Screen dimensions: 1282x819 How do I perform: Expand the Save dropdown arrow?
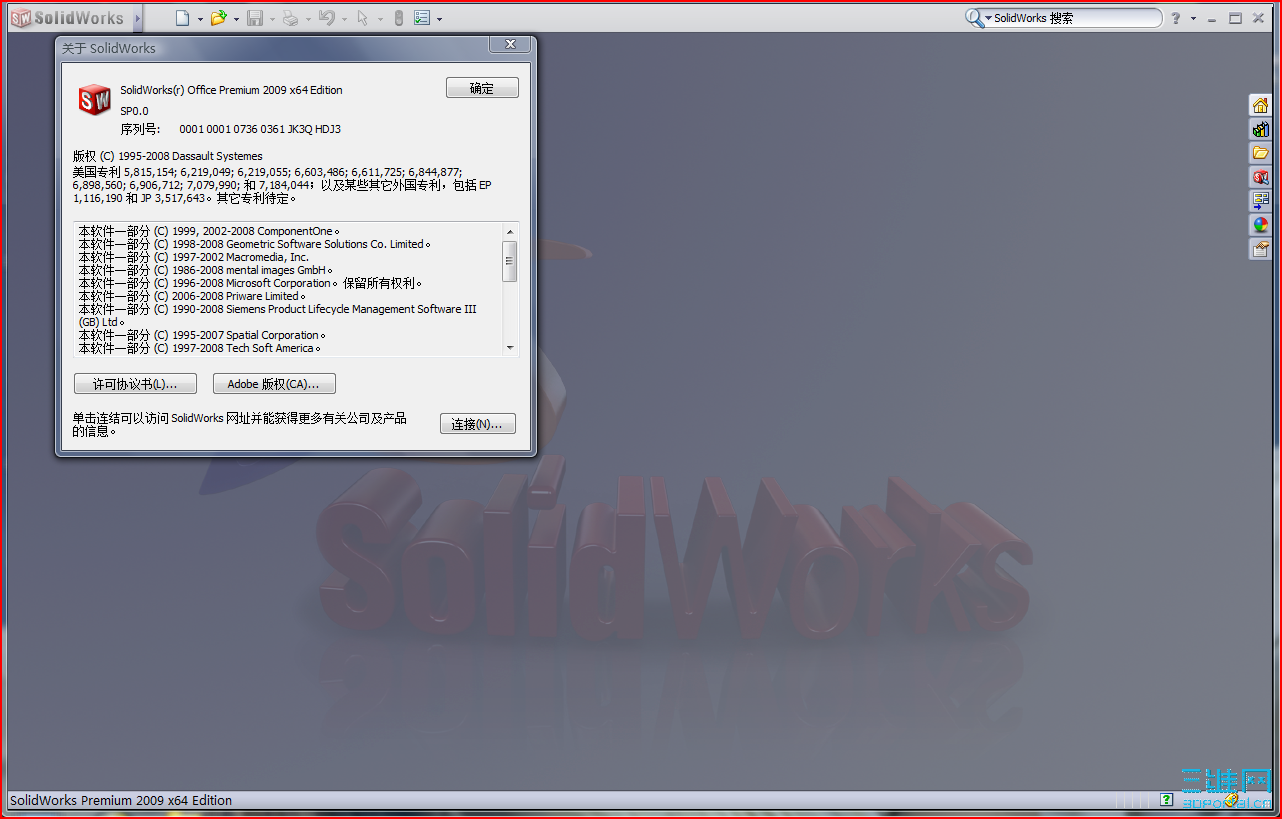coord(272,19)
